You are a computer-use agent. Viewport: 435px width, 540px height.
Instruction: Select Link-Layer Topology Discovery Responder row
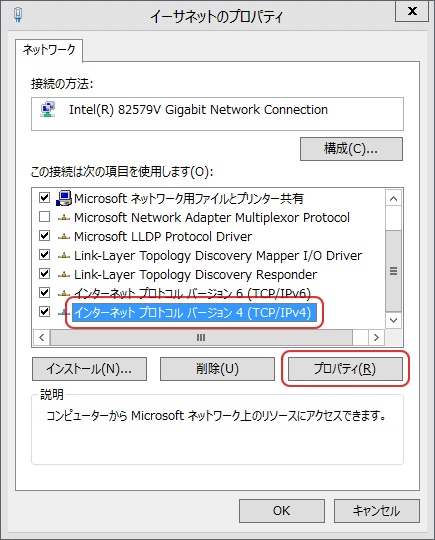[195, 274]
